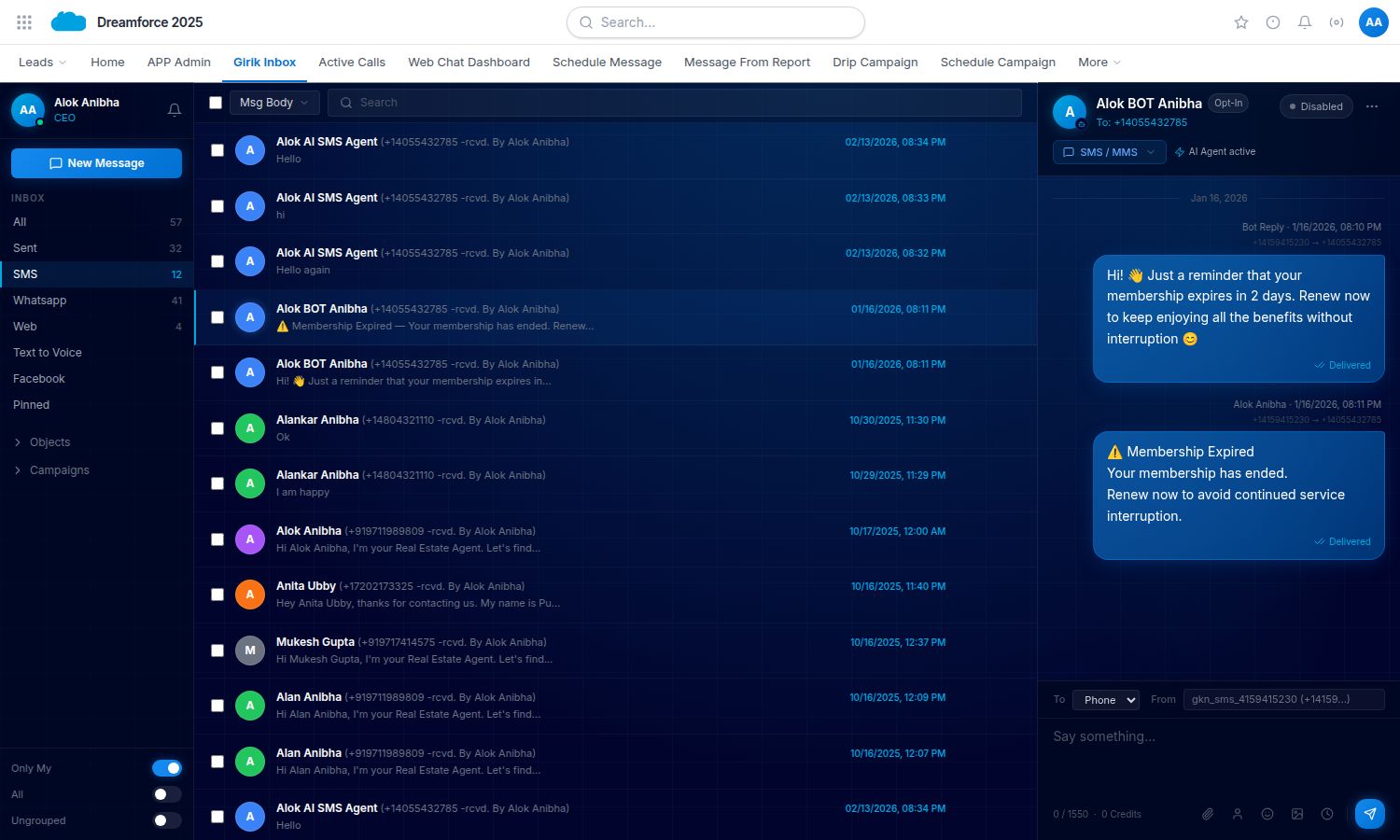1400x840 pixels.
Task: Click the gray M avatar for Mukesh Gupta
Action: pyautogui.click(x=250, y=651)
